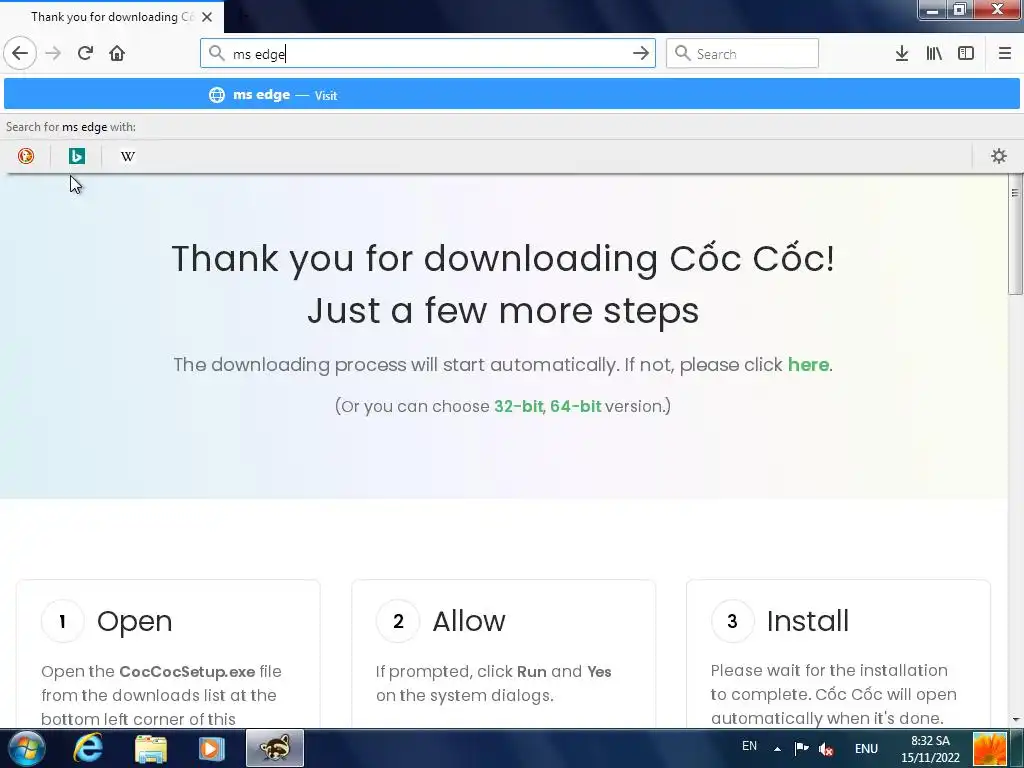This screenshot has width=1024, height=768.
Task: Toggle the sidebar view
Action: pyautogui.click(x=966, y=54)
